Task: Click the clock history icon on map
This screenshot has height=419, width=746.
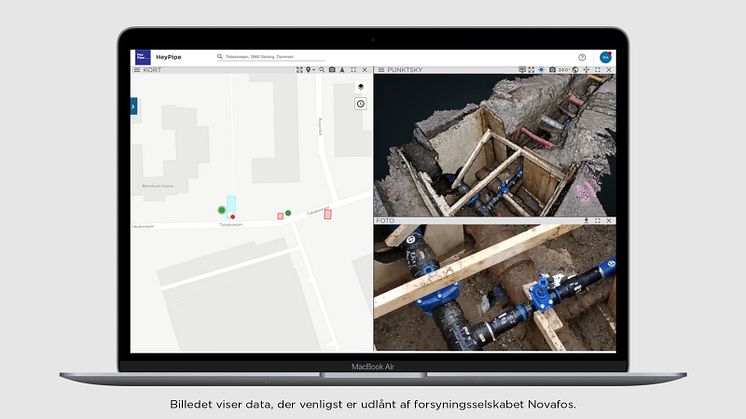Action: coord(360,104)
